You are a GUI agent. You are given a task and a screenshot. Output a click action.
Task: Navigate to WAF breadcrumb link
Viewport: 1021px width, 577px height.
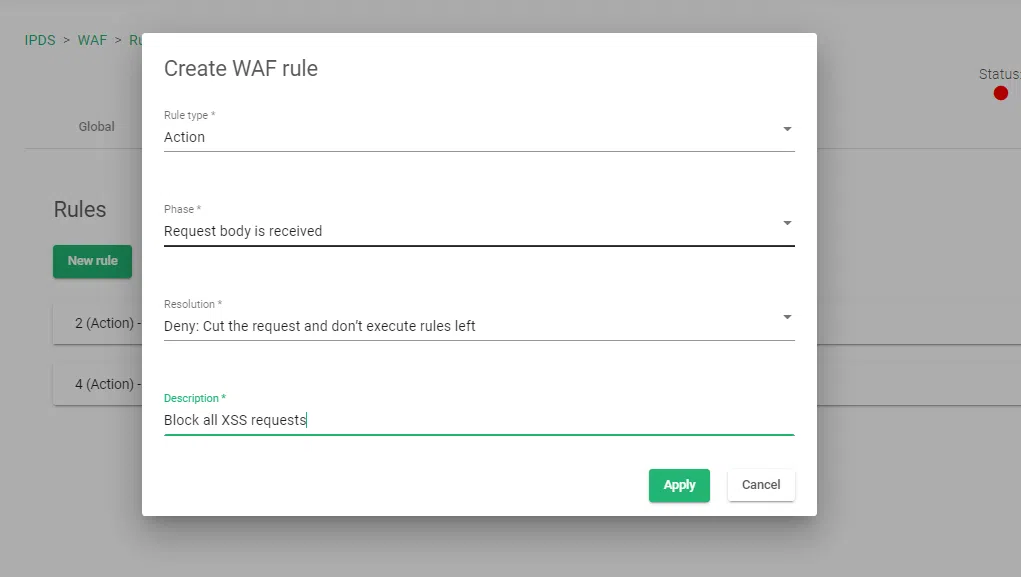pyautogui.click(x=92, y=41)
